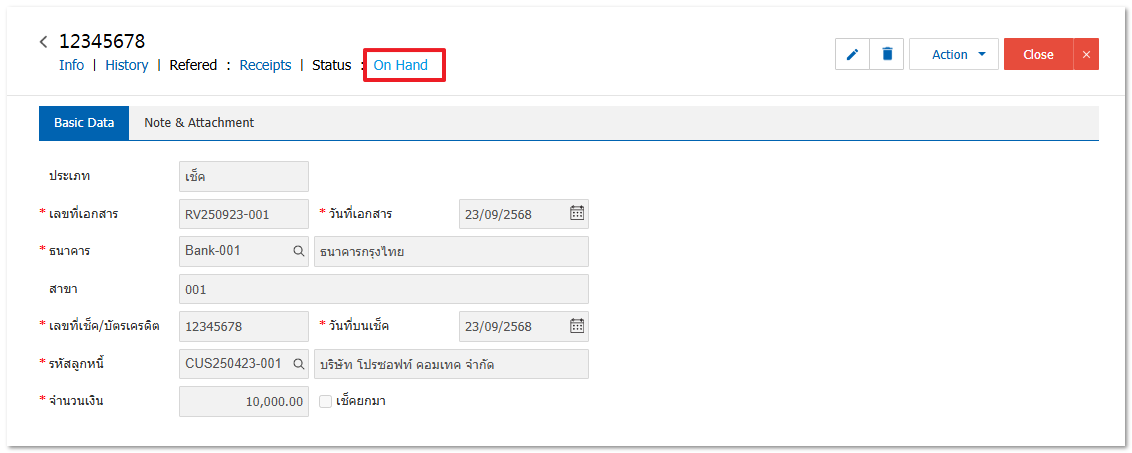
Task: Open calendar picker for วันที่บนเช็ค
Action: (x=577, y=326)
